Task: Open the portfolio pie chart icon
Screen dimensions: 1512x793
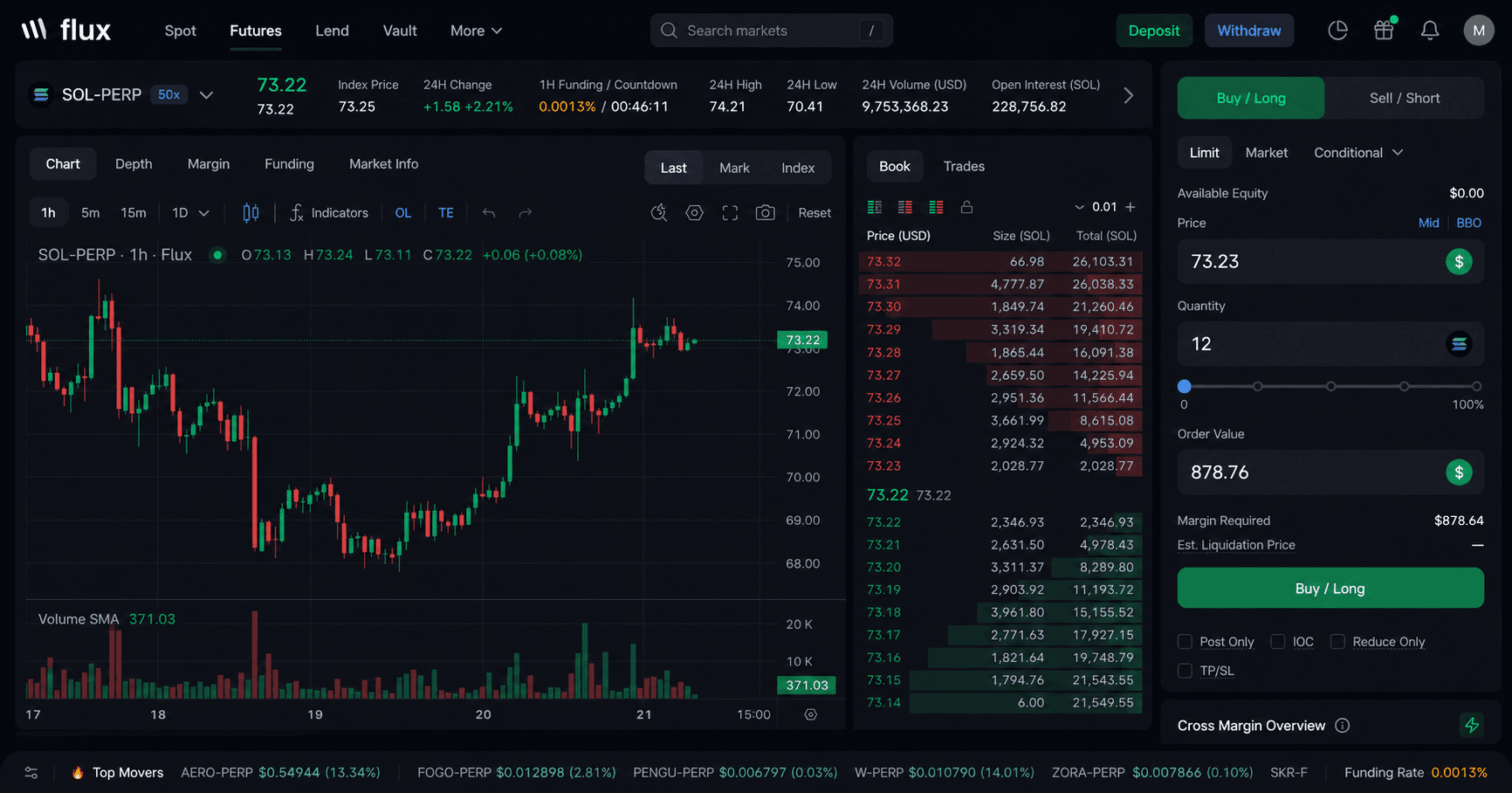Action: tap(1337, 31)
